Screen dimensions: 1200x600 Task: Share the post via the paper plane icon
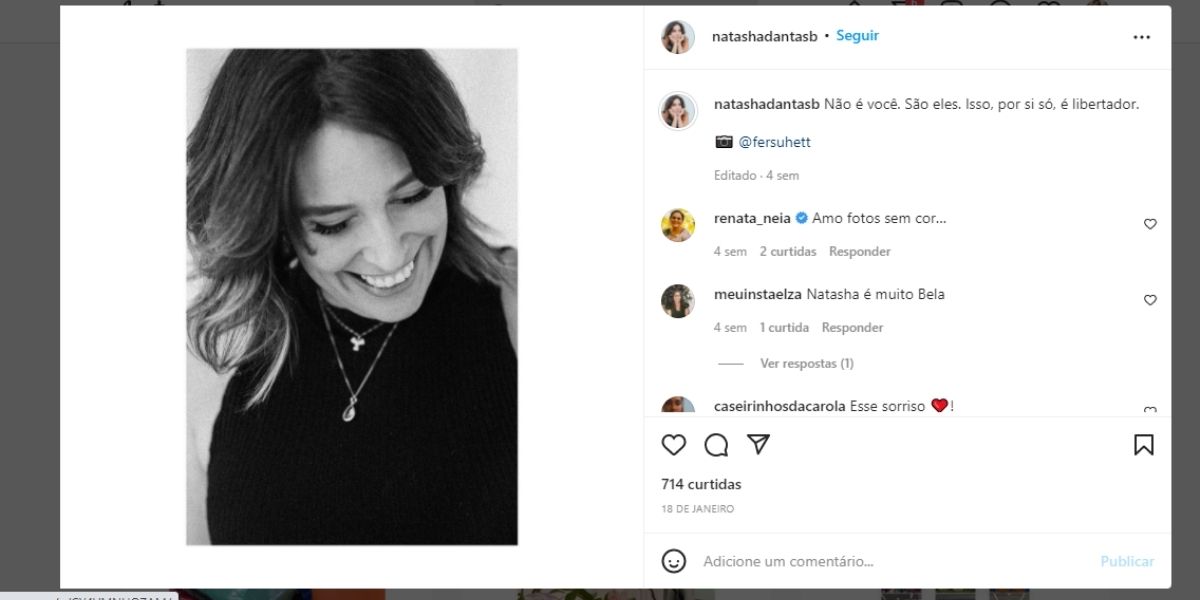point(759,445)
